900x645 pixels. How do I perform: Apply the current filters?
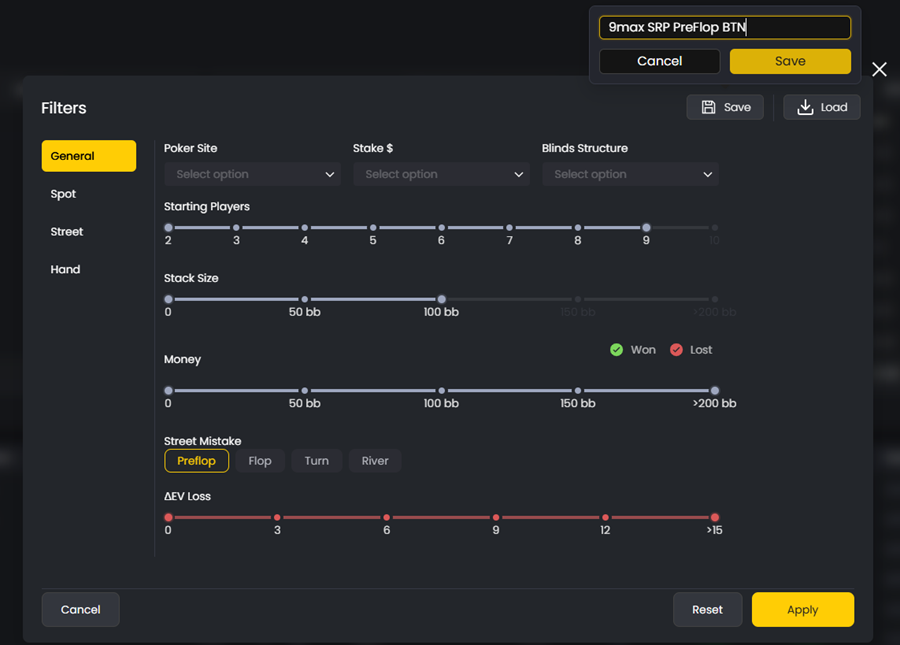tap(802, 609)
